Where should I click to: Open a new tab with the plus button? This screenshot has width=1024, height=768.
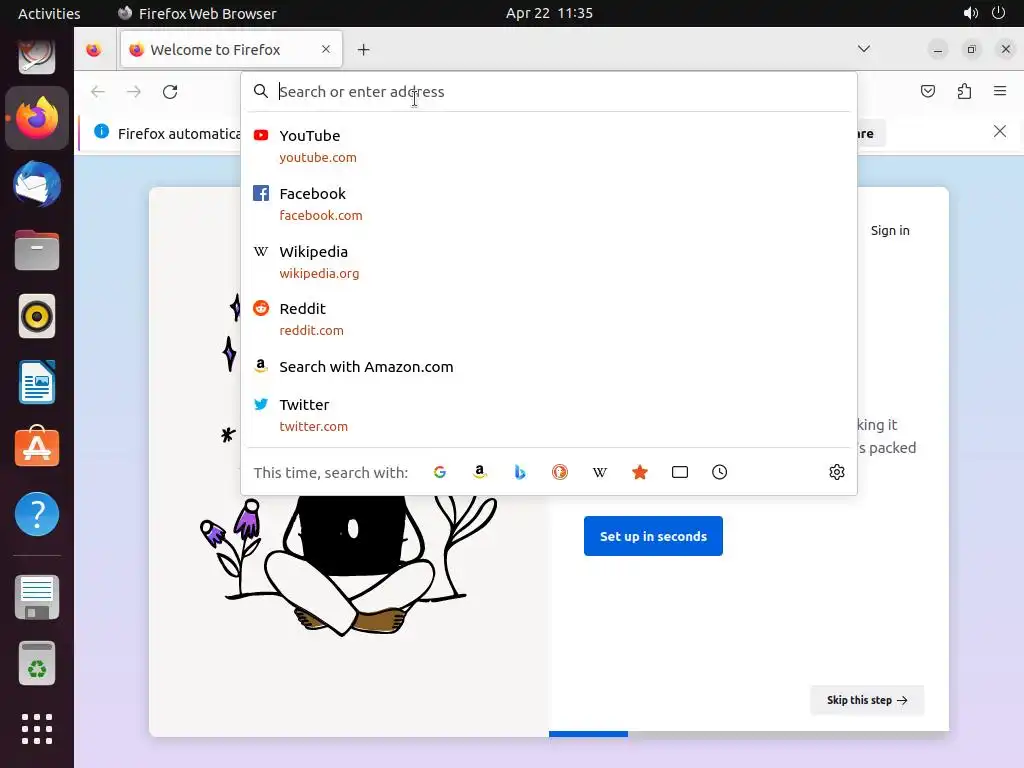364,50
